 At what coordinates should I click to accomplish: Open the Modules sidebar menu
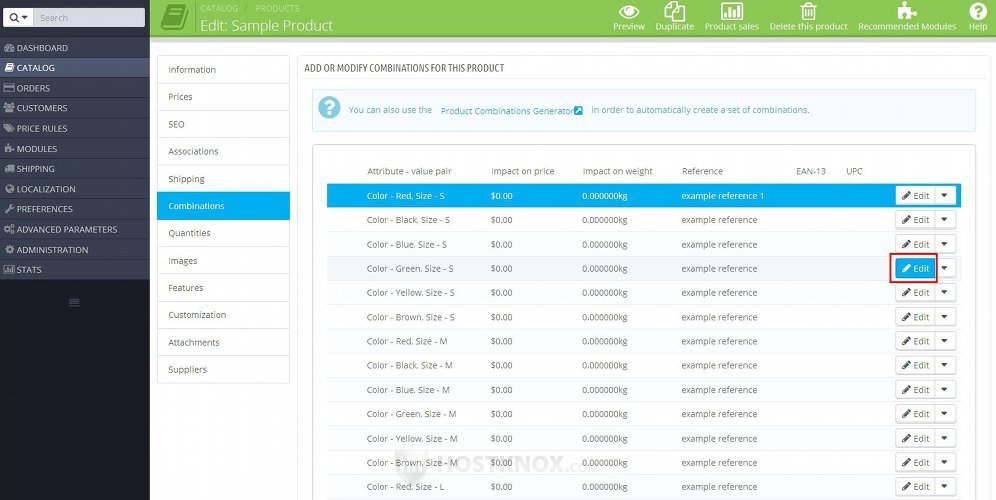pyautogui.click(x=36, y=148)
